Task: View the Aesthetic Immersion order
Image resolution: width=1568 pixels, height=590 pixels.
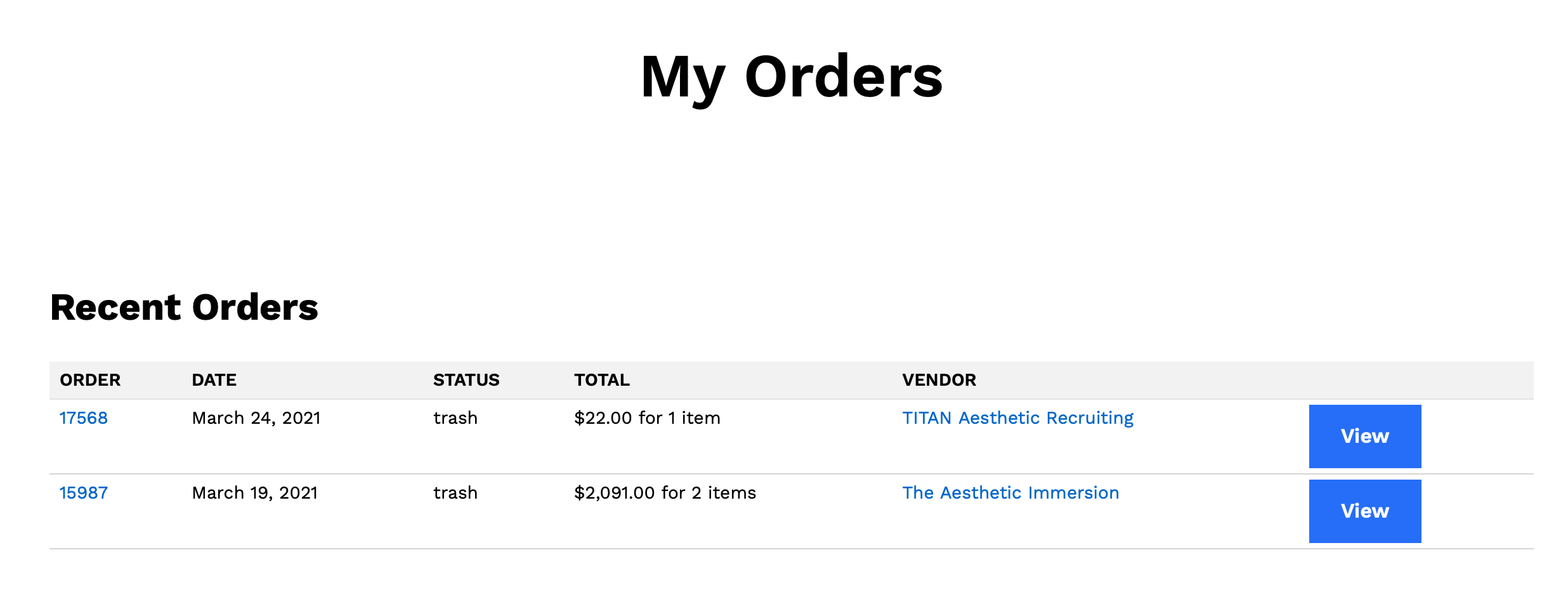Action: [1364, 511]
